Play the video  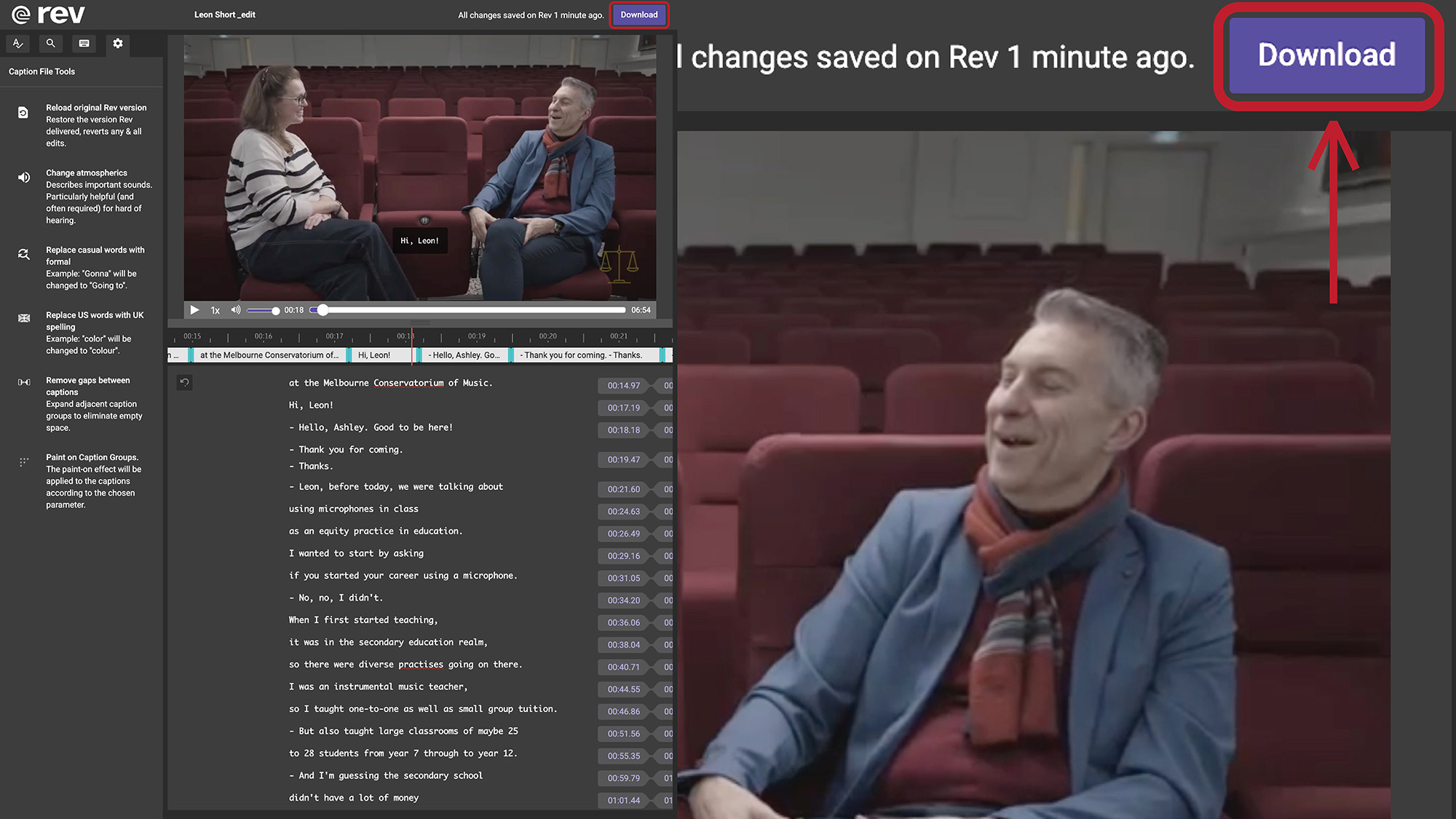[x=194, y=310]
